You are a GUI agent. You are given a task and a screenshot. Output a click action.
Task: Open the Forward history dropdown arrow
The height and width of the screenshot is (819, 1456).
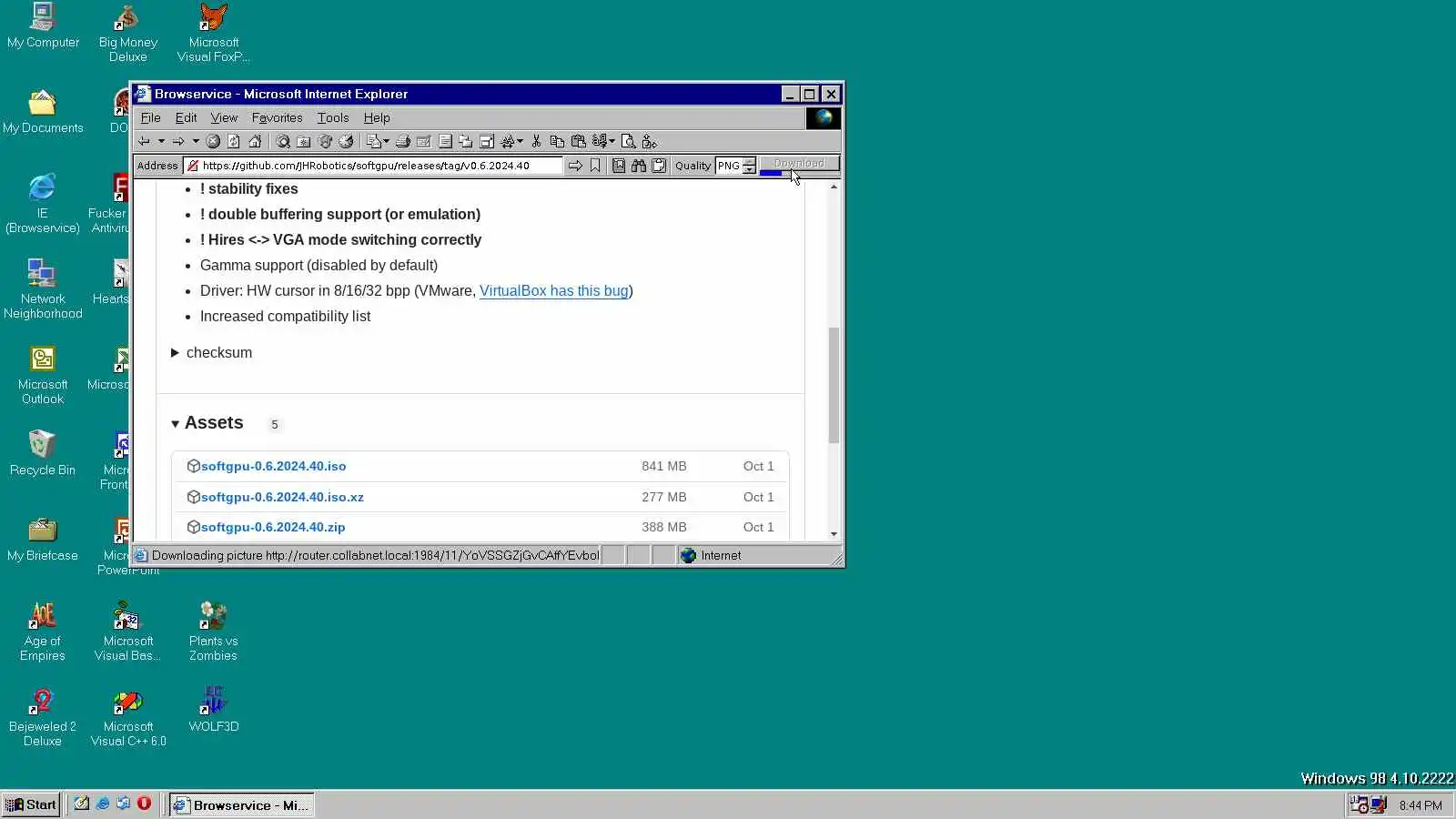196,141
